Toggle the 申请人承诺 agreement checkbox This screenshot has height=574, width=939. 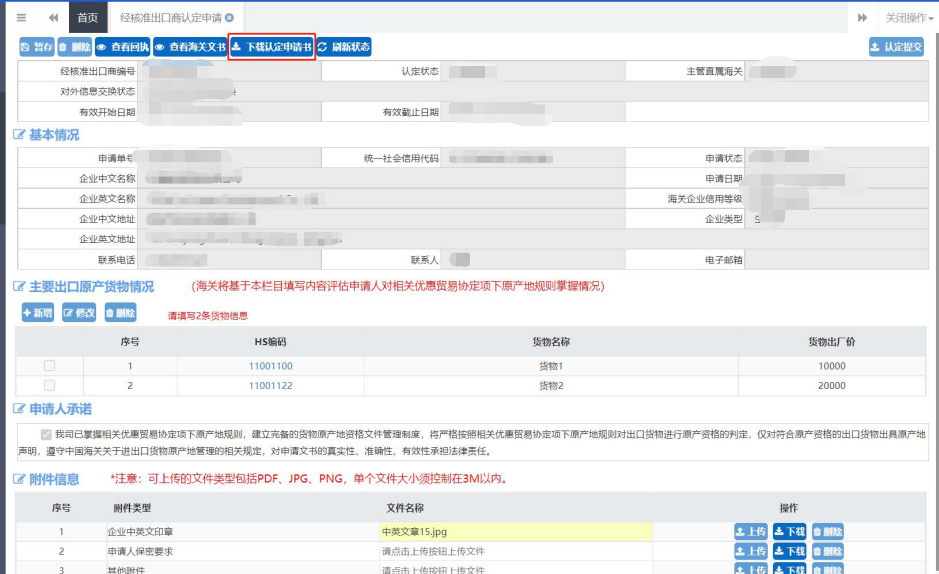(46, 435)
